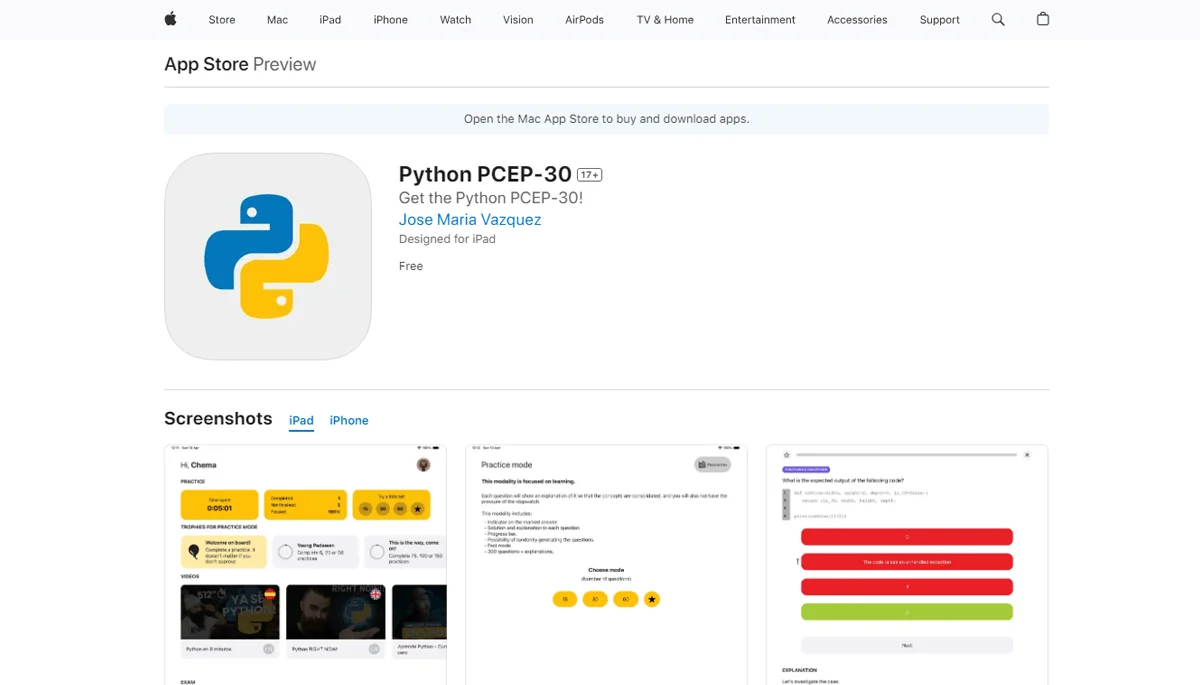This screenshot has width=1200, height=685.
Task: Click the App Store heading link
Action: coord(206,64)
